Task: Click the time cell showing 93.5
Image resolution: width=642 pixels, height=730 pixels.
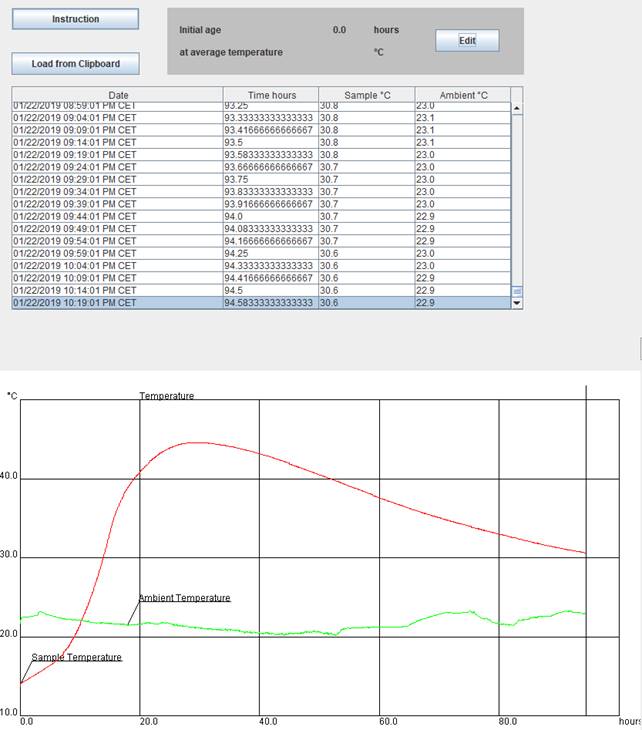Action: click(x=270, y=142)
